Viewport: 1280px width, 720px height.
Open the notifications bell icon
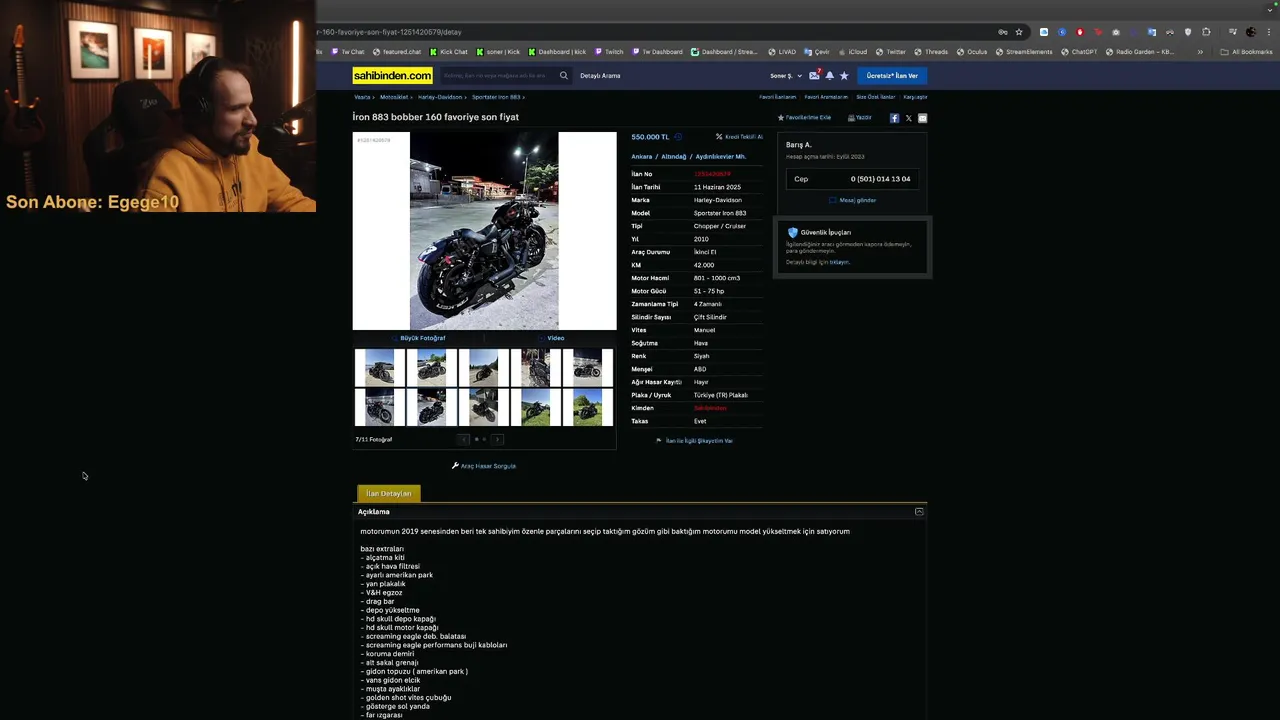(829, 75)
